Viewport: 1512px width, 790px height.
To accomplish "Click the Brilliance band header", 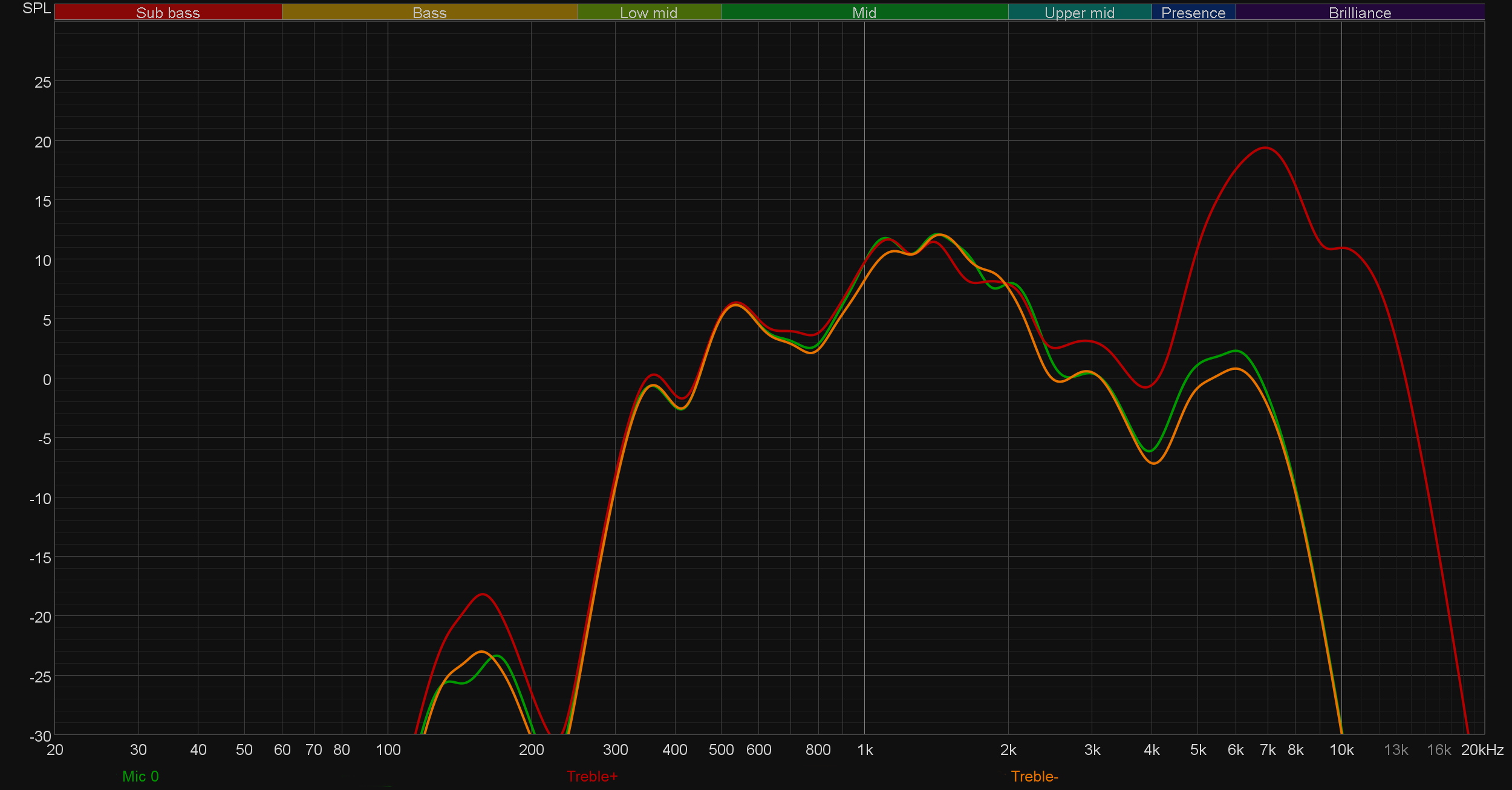I will tap(1360, 13).
